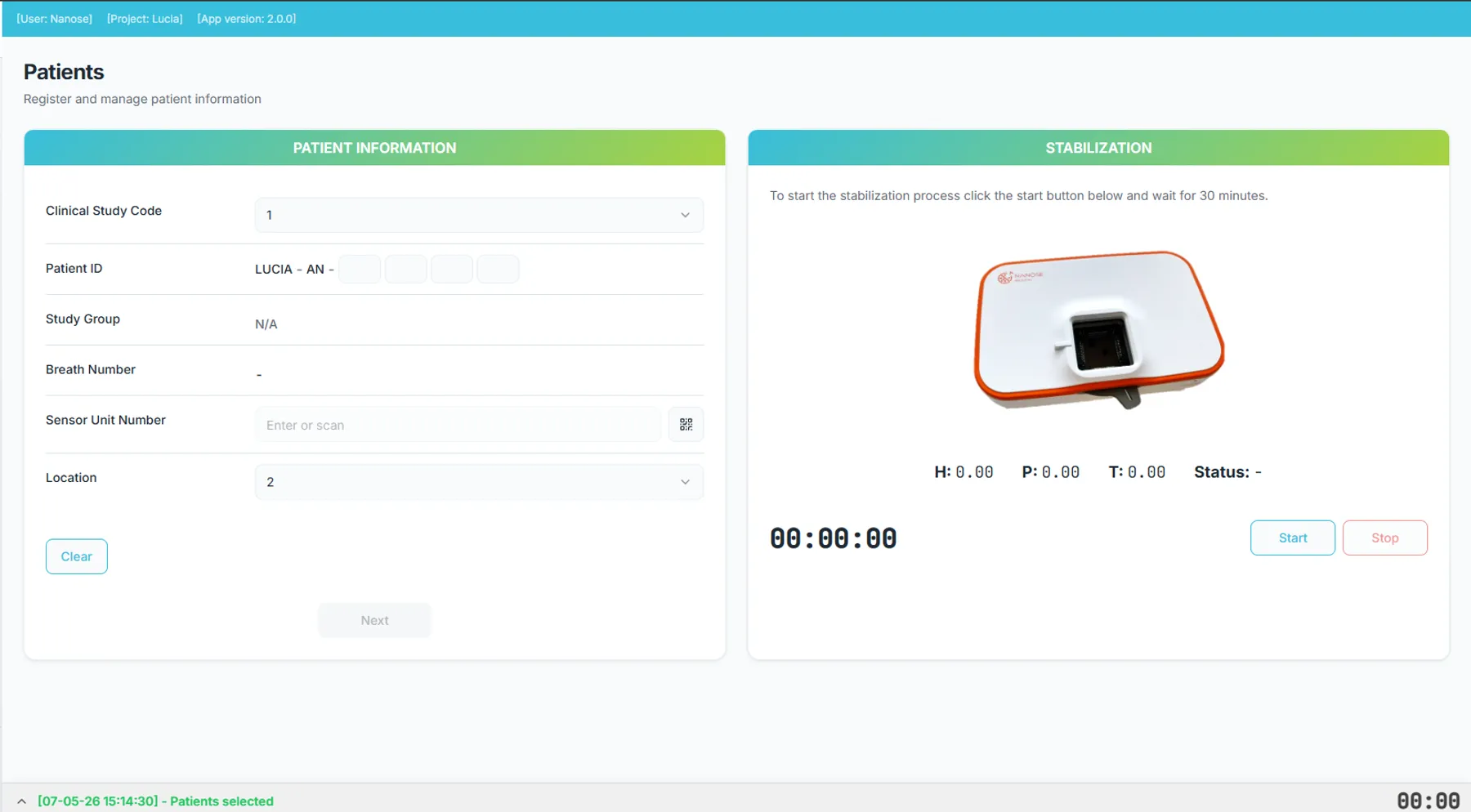The image size is (1471, 812).
Task: Click the PATIENT INFORMATION panel header
Action: (x=374, y=148)
